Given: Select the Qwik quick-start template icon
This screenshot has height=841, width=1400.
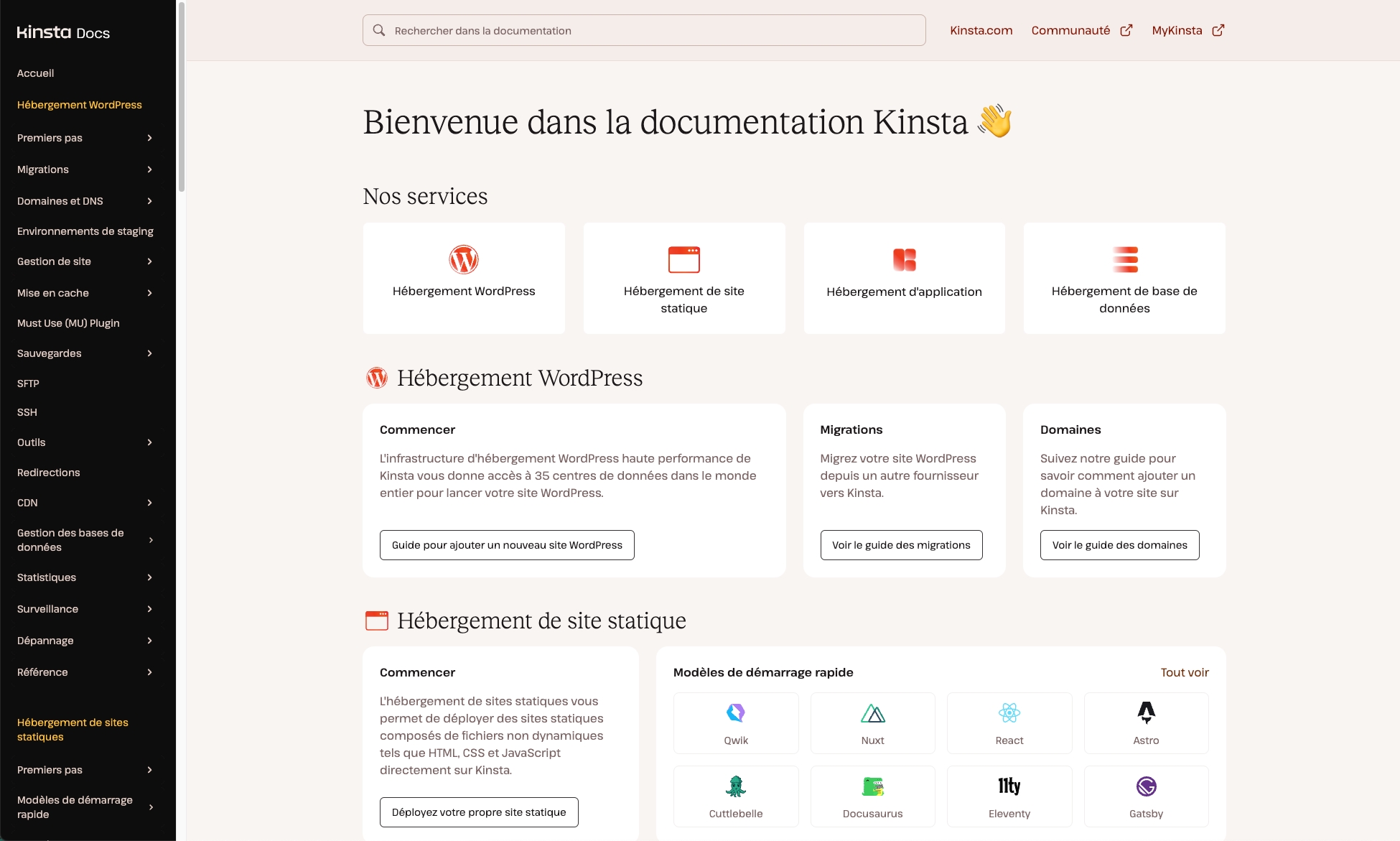Looking at the screenshot, I should 735,712.
